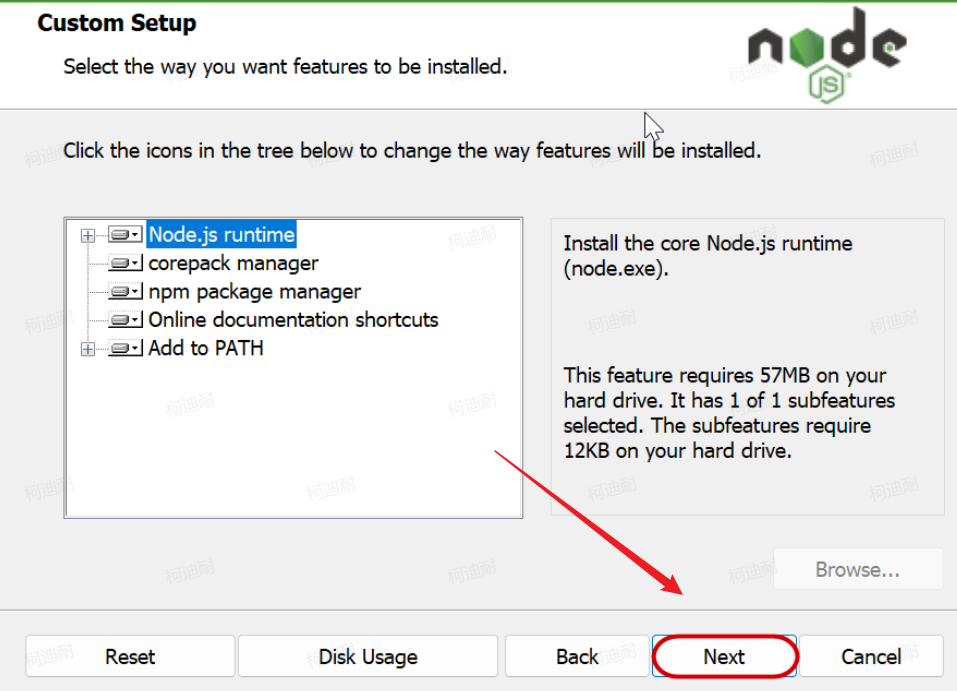
Task: Select the npm package manager feature row
Action: 255,292
